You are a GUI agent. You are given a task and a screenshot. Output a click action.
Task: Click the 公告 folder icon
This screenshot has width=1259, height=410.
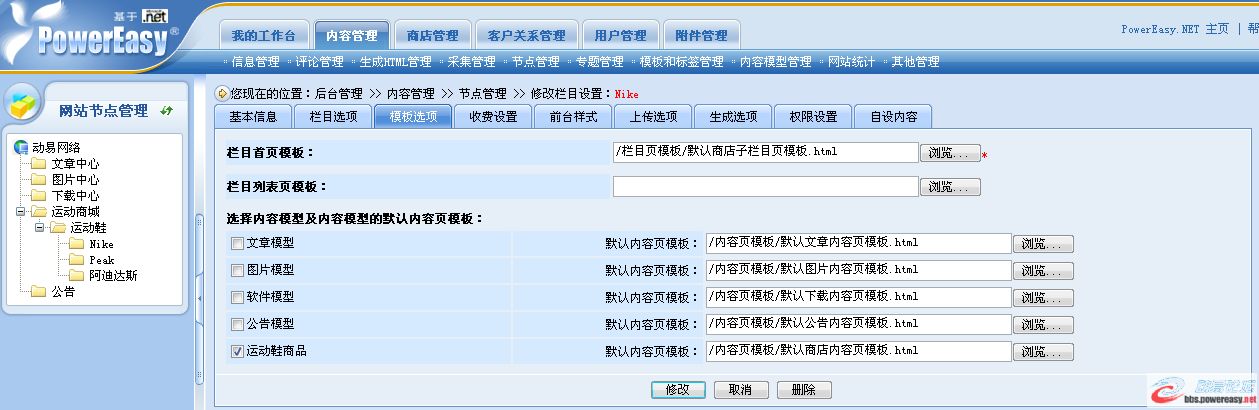pos(39,292)
